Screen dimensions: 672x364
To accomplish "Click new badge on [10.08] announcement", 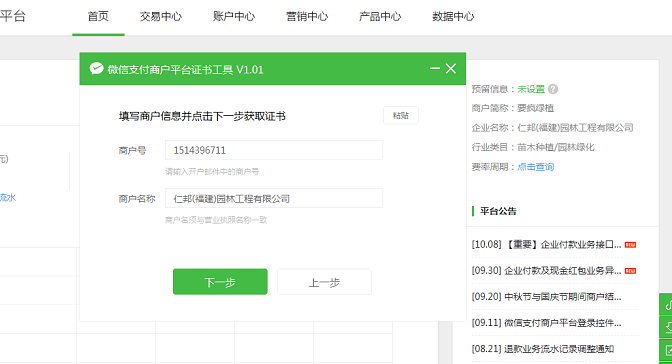I will tap(630, 245).
